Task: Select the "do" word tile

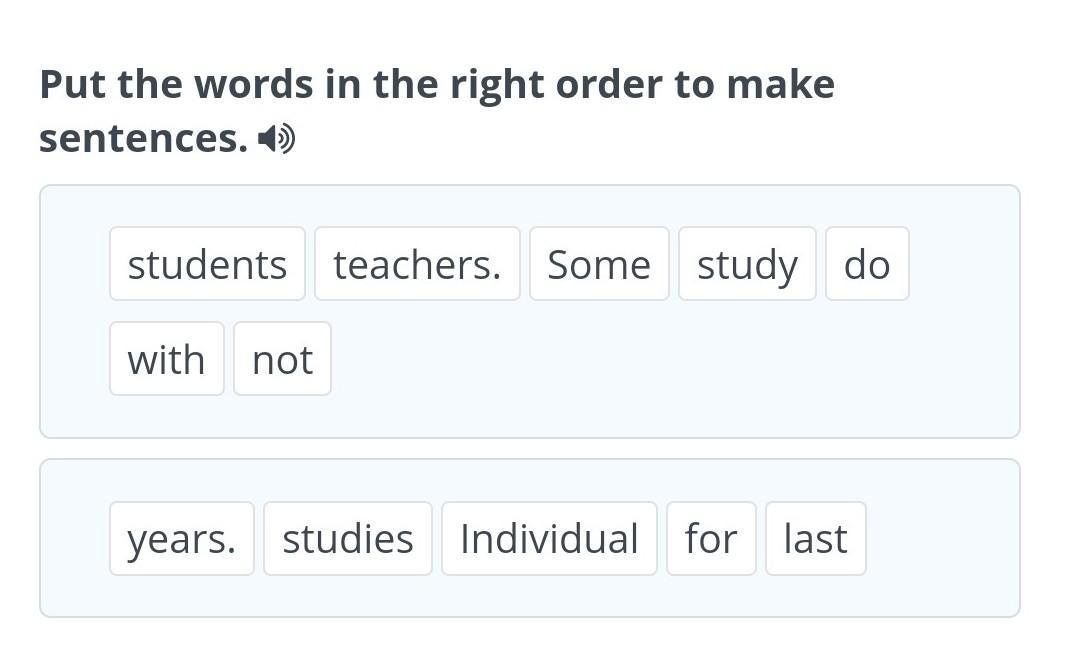Action: tap(867, 264)
